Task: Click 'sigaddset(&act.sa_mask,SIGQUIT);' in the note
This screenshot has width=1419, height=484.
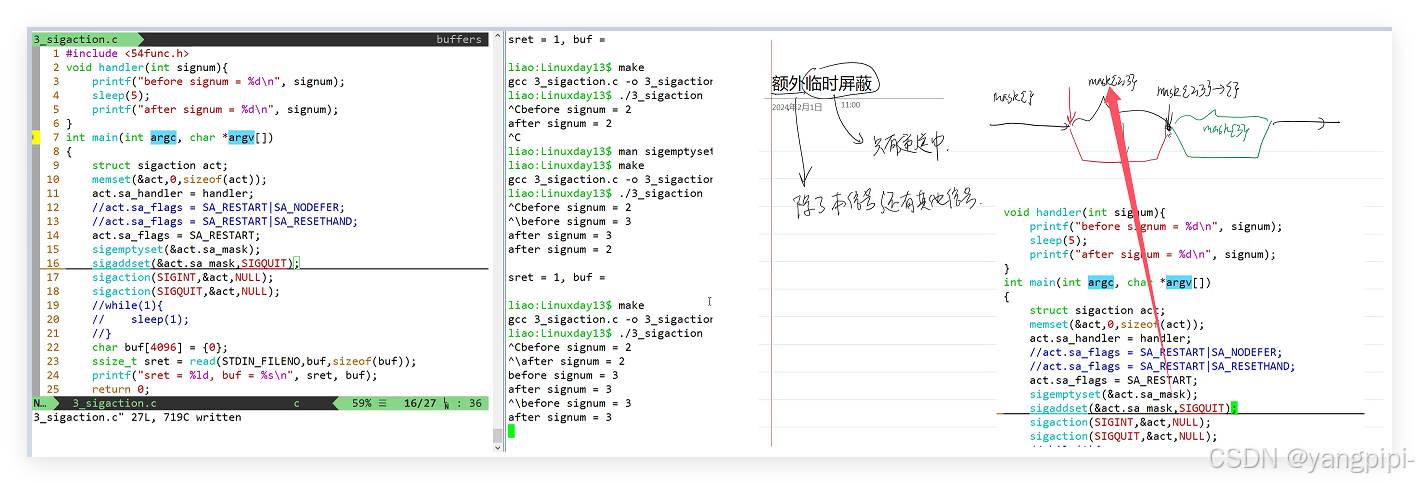Action: pos(1134,409)
